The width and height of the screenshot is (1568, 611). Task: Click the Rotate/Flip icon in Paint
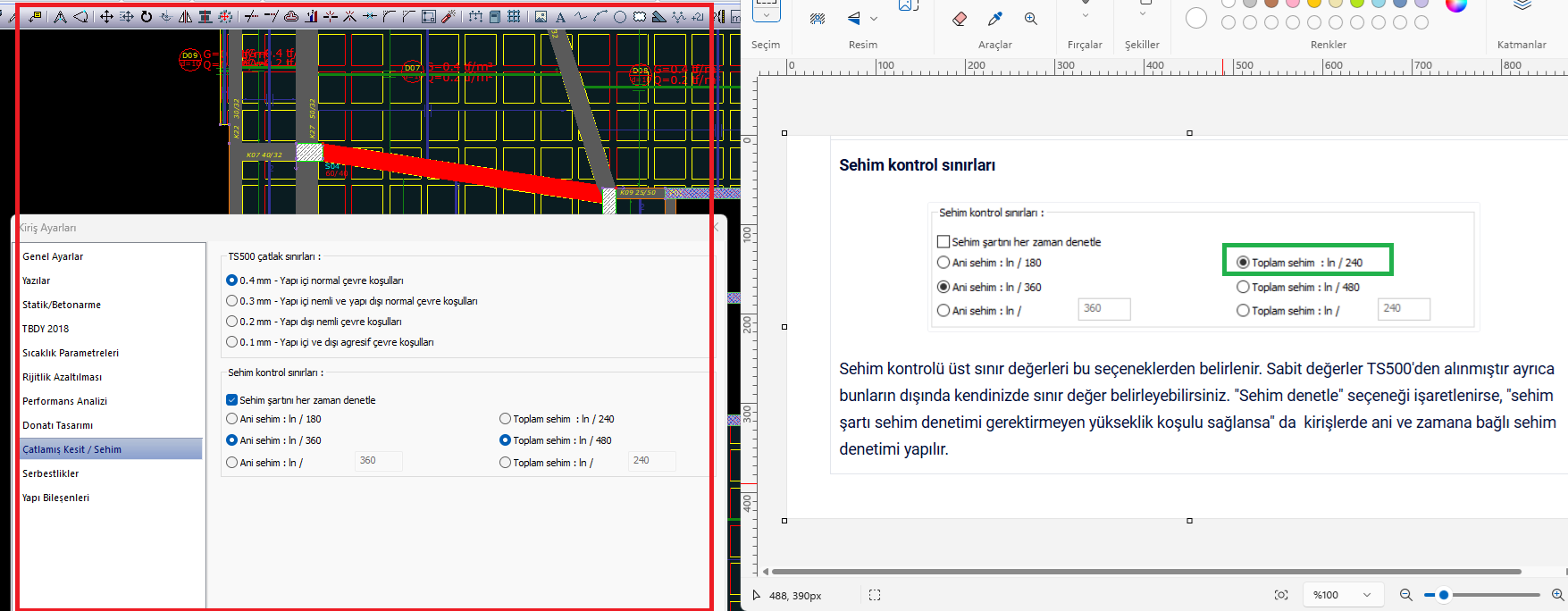[x=855, y=18]
